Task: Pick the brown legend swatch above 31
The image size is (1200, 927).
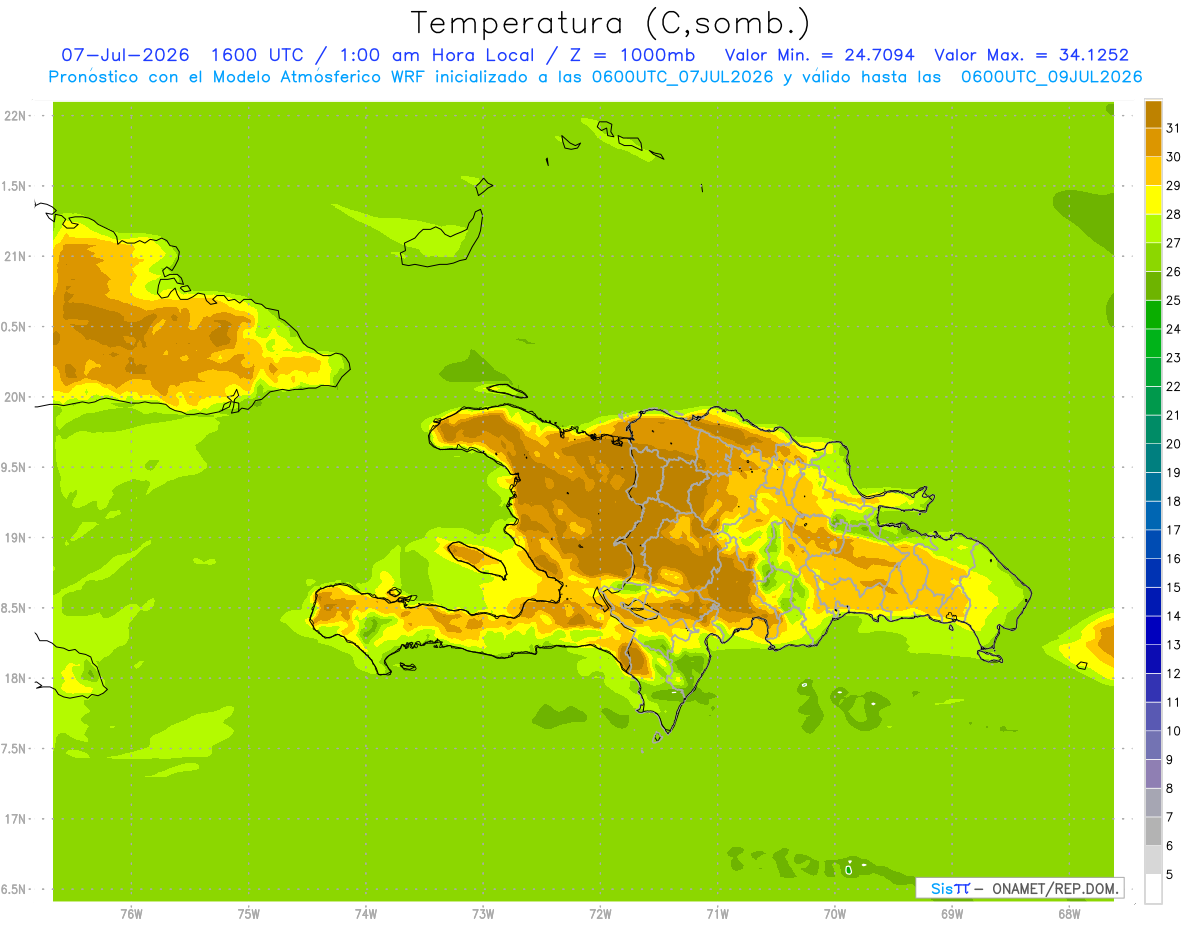Action: coord(1153,114)
